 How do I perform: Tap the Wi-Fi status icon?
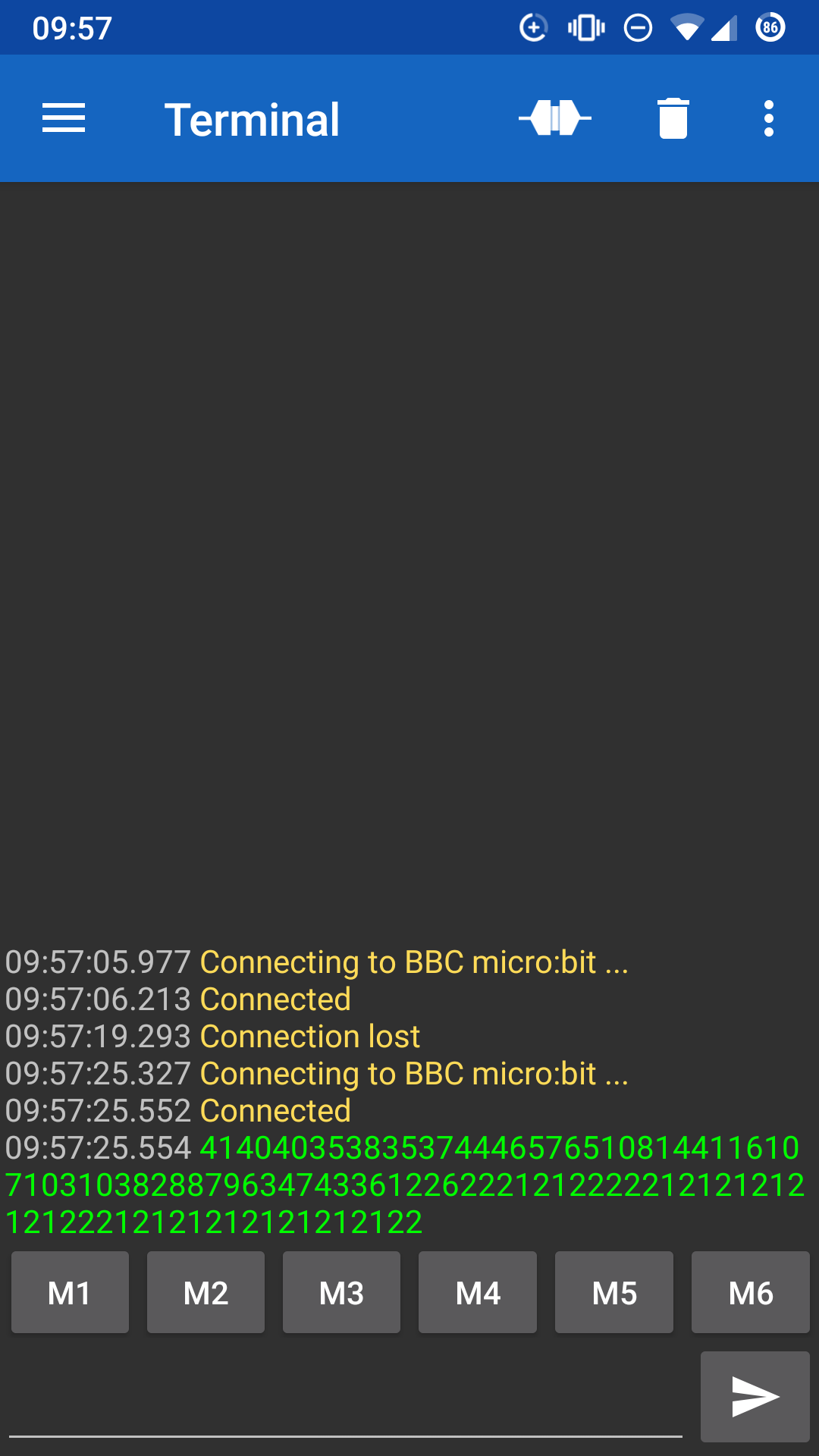(x=686, y=28)
